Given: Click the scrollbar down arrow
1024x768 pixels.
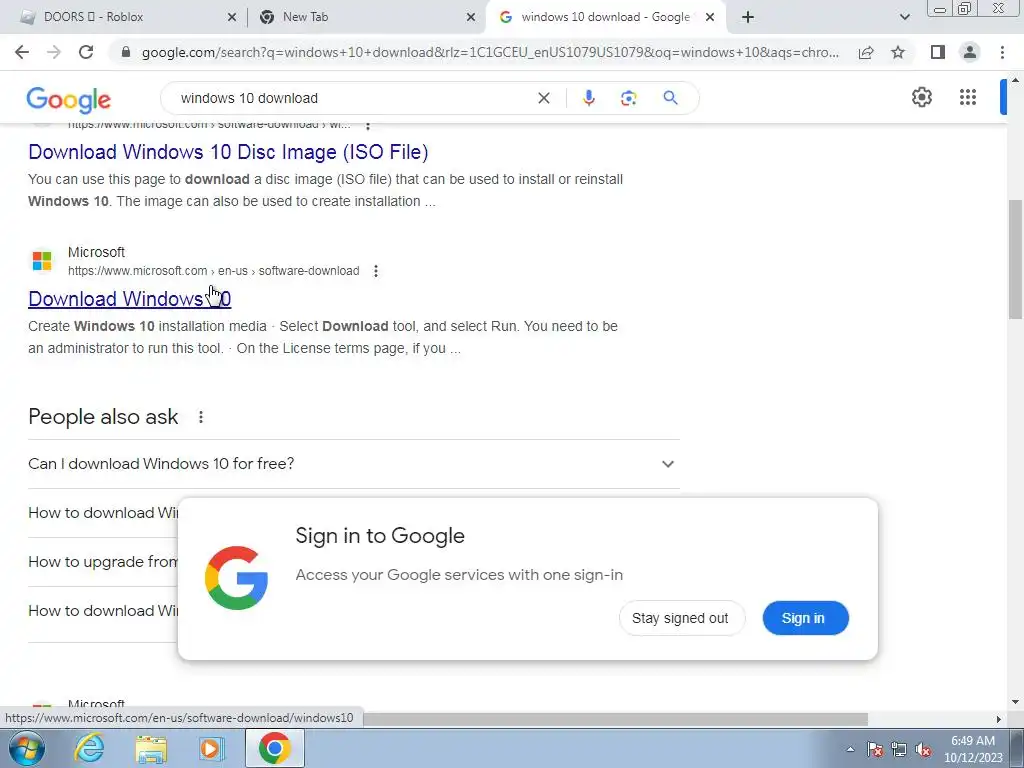Looking at the screenshot, I should (x=1015, y=702).
